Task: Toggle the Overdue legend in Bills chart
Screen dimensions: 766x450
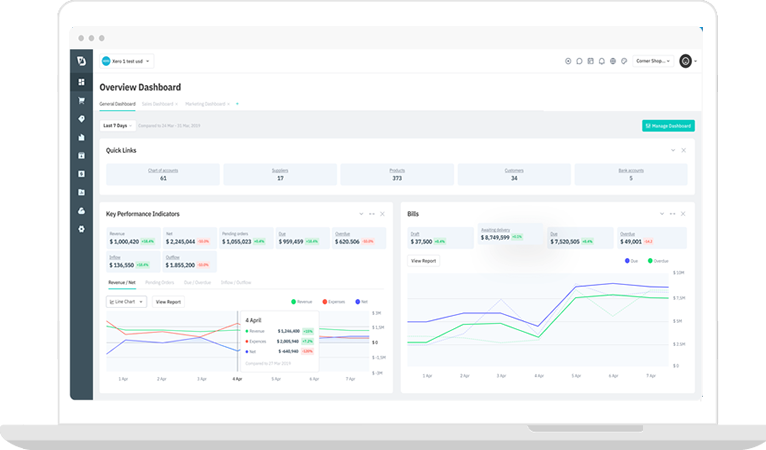Action: 657,261
